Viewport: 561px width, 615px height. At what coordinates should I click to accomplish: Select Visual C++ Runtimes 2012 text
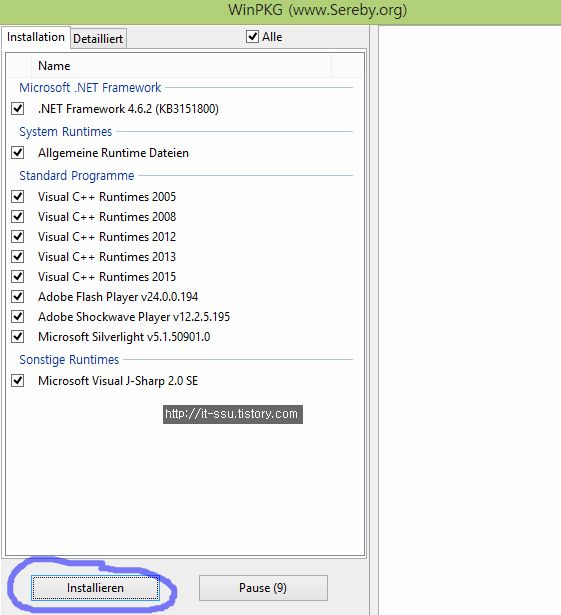pos(107,237)
